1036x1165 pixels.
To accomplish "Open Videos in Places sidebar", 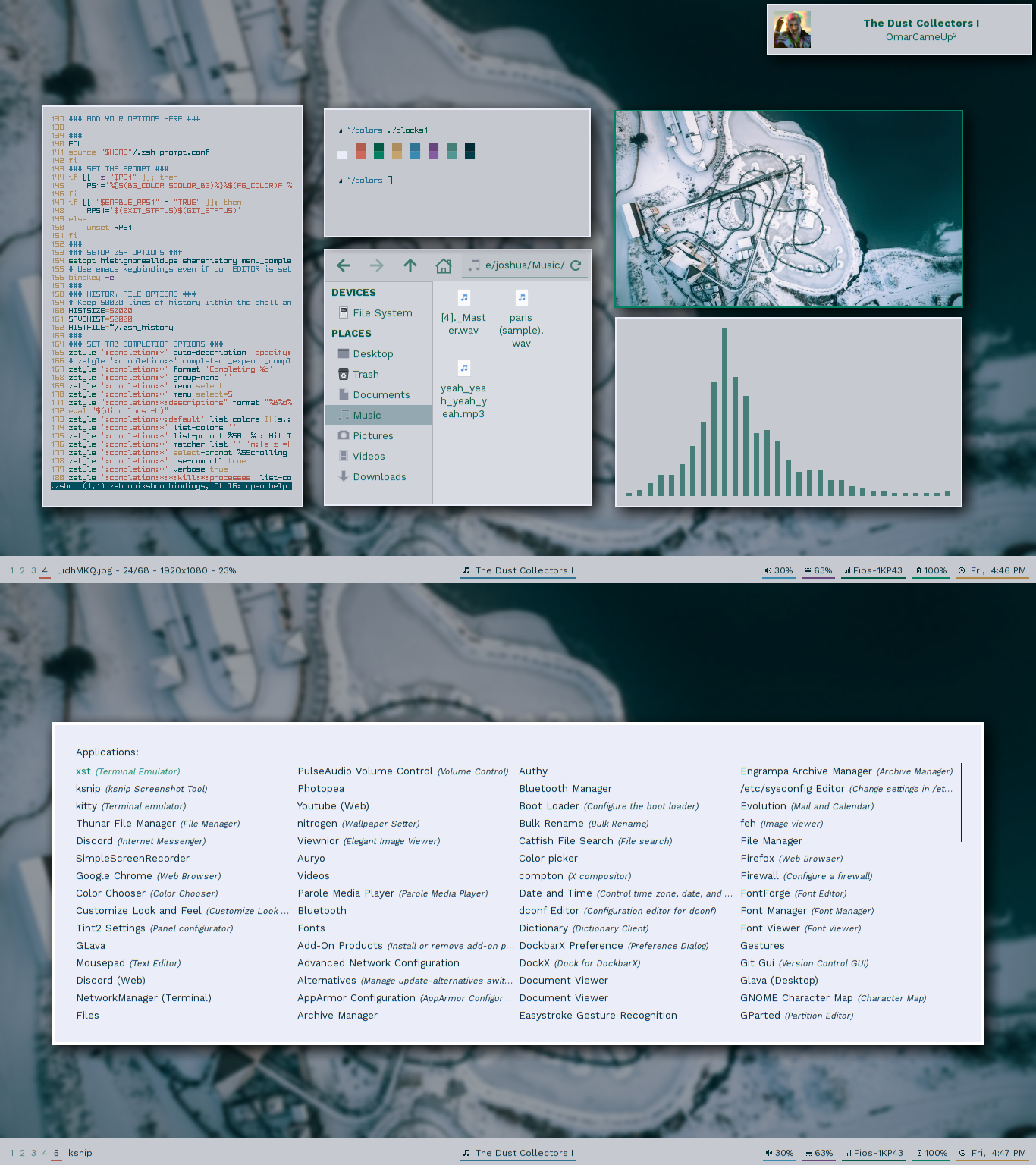I will click(378, 456).
